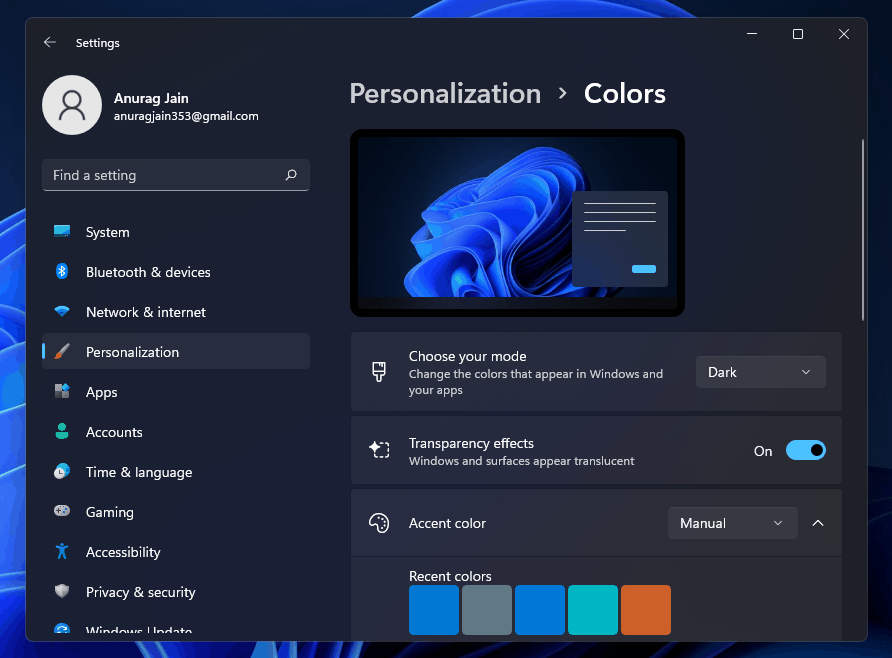Click the search magnifier icon
The height and width of the screenshot is (658, 892).
pyautogui.click(x=291, y=175)
